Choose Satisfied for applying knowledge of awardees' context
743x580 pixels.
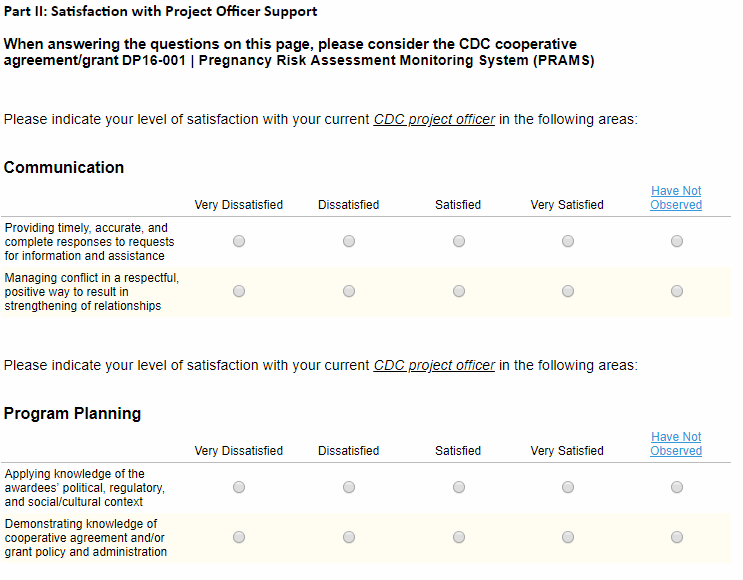tap(459, 487)
